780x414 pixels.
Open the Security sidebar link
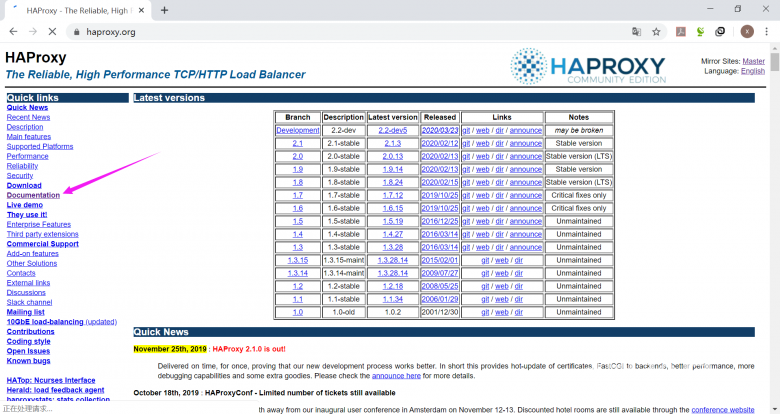pyautogui.click(x=20, y=176)
